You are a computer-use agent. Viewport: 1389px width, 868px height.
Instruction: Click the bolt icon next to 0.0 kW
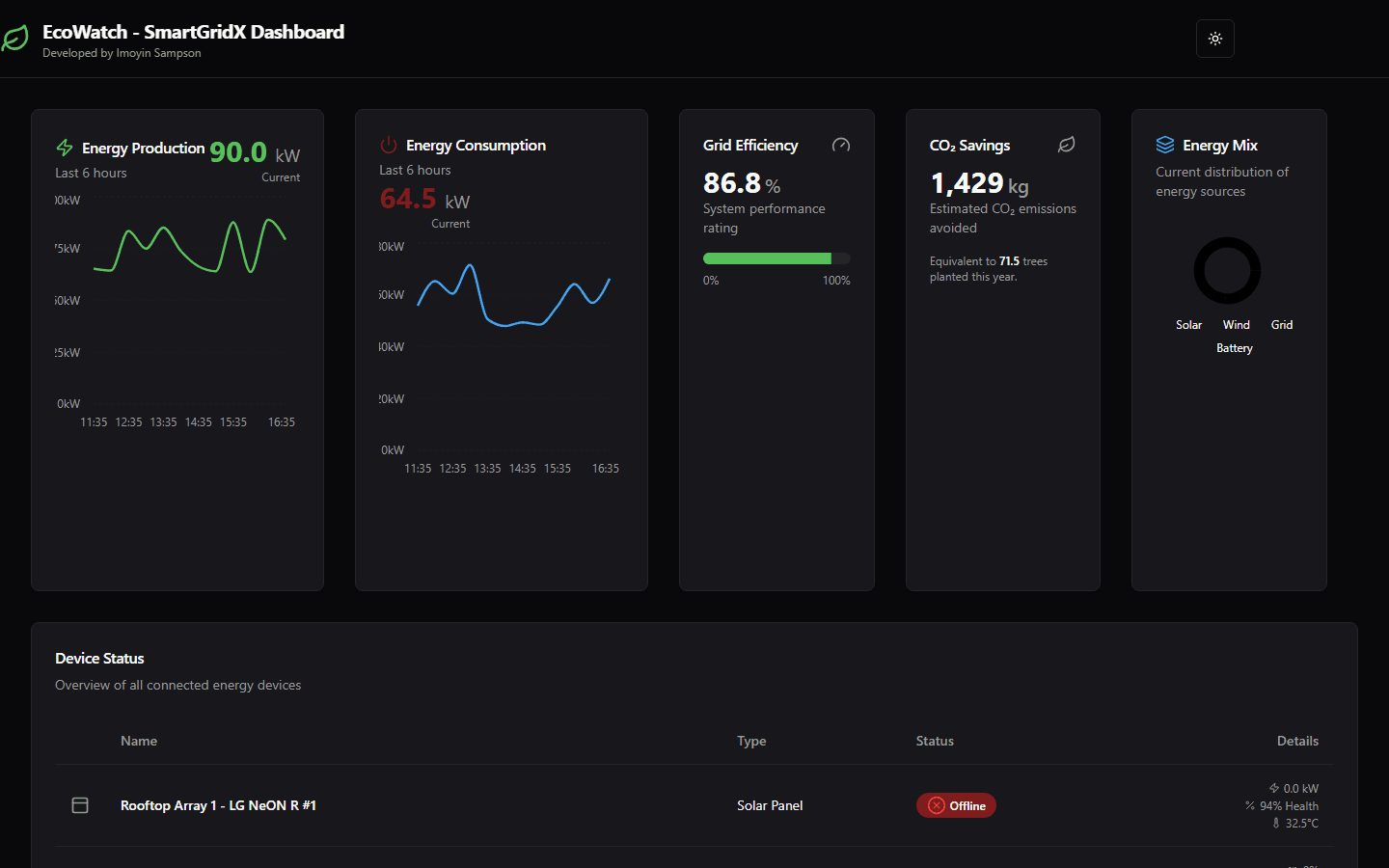1274,788
